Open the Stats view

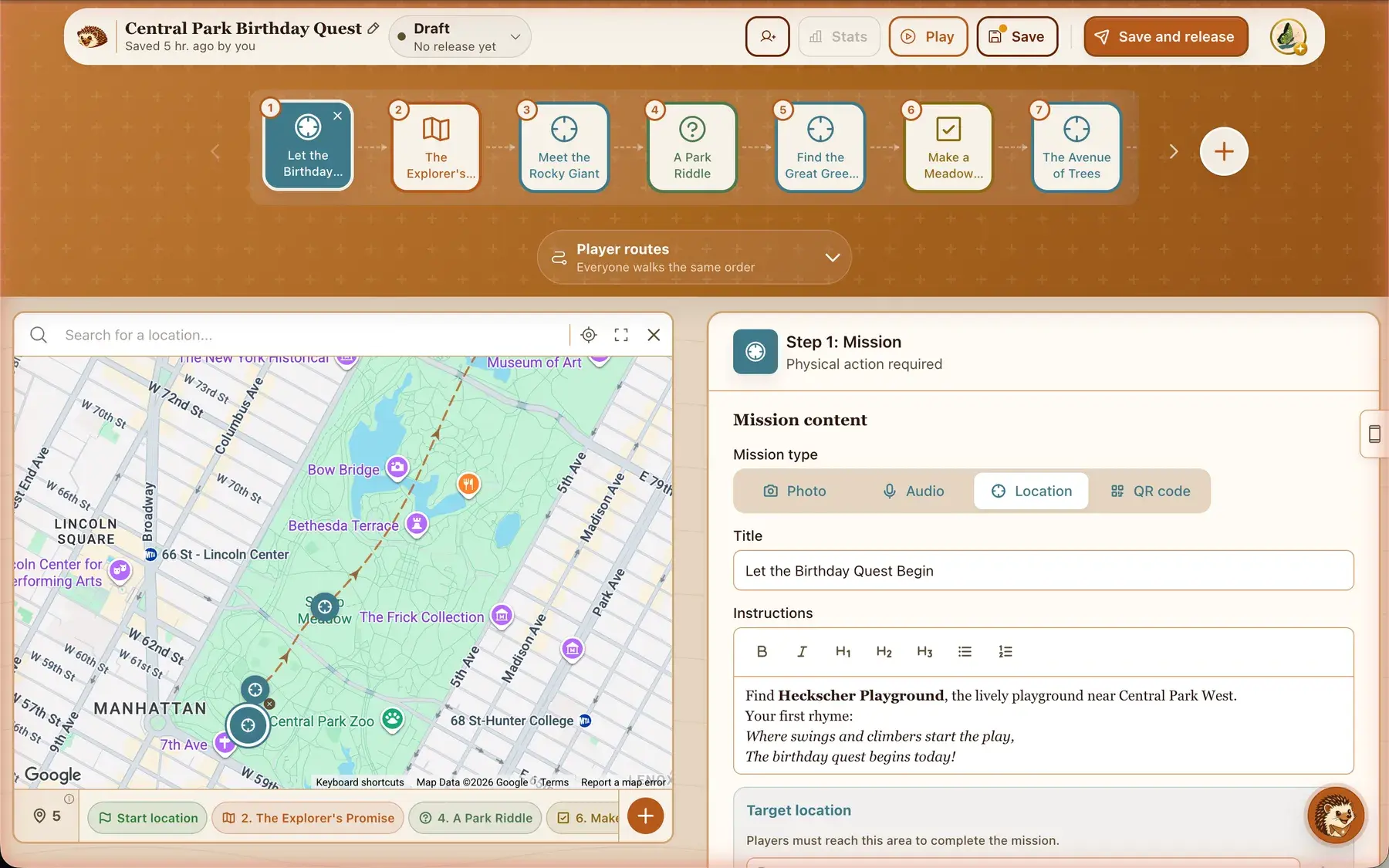[x=839, y=36]
